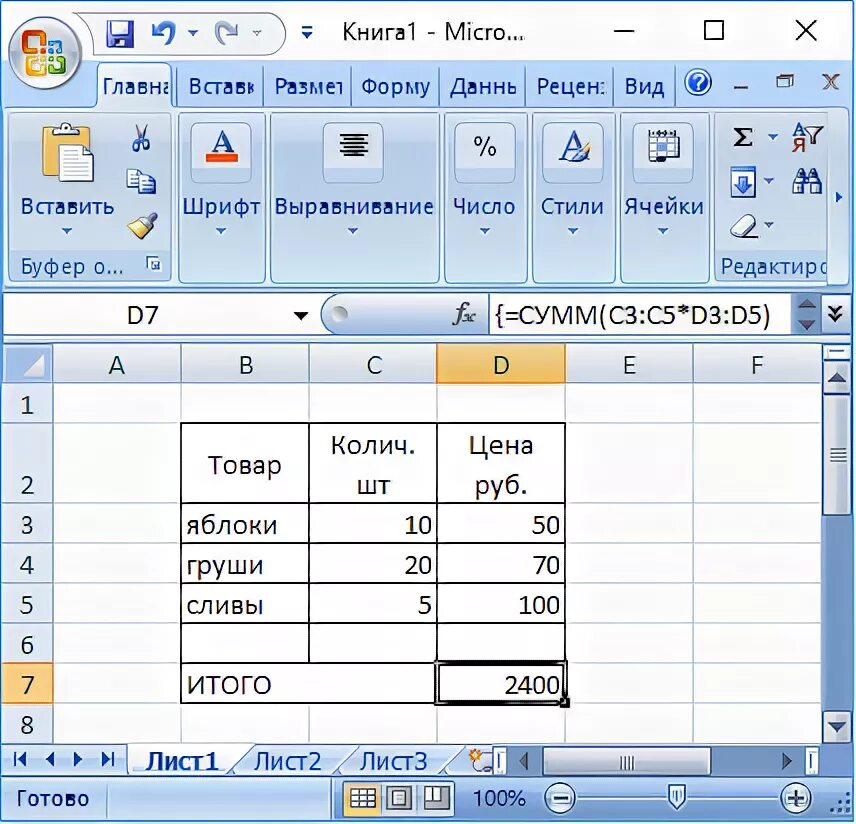Open the Разметка ribbon tab
The height and width of the screenshot is (824, 856).
point(308,86)
